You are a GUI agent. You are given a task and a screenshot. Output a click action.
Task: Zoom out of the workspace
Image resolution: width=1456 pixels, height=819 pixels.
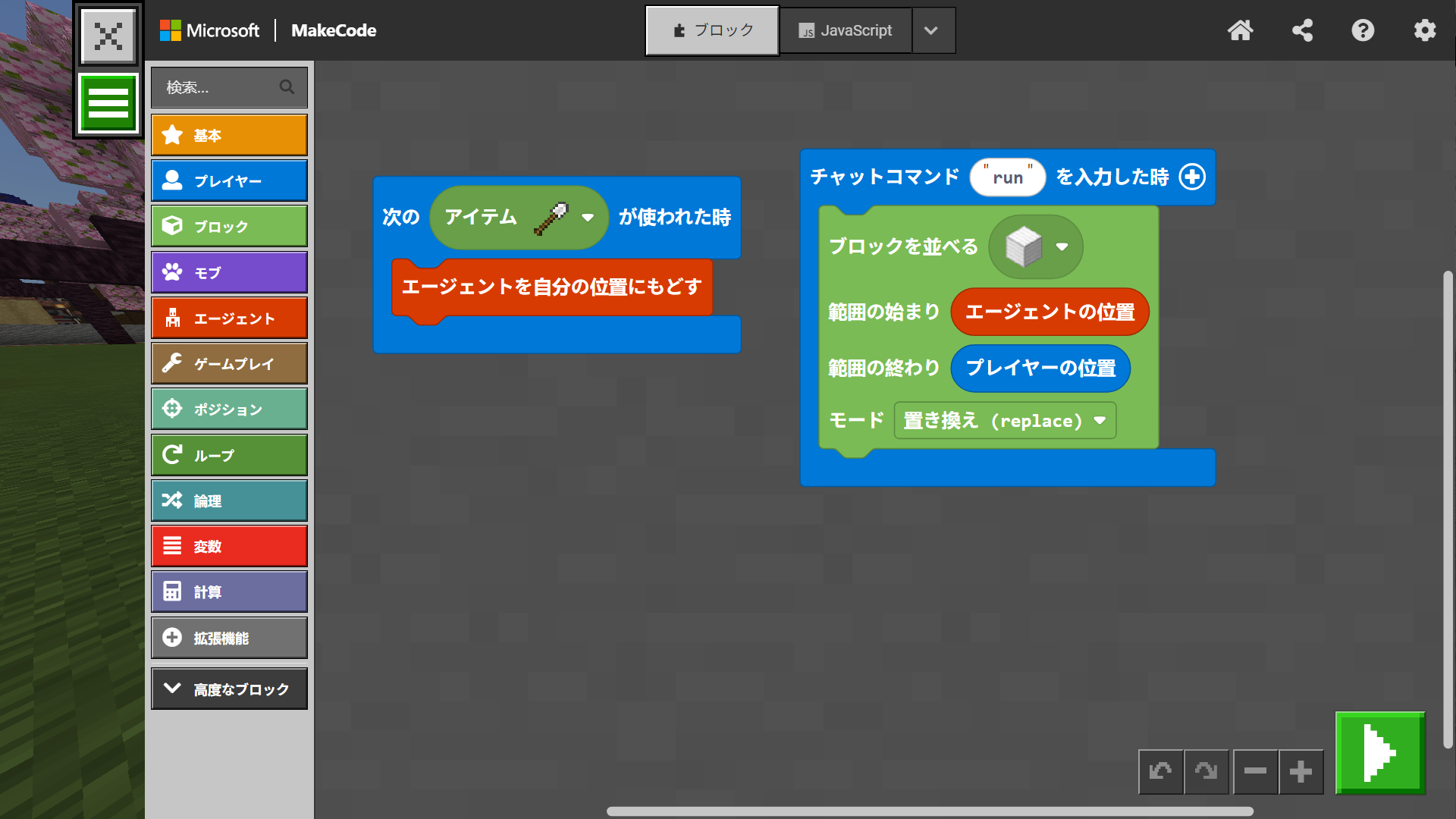[x=1255, y=772]
